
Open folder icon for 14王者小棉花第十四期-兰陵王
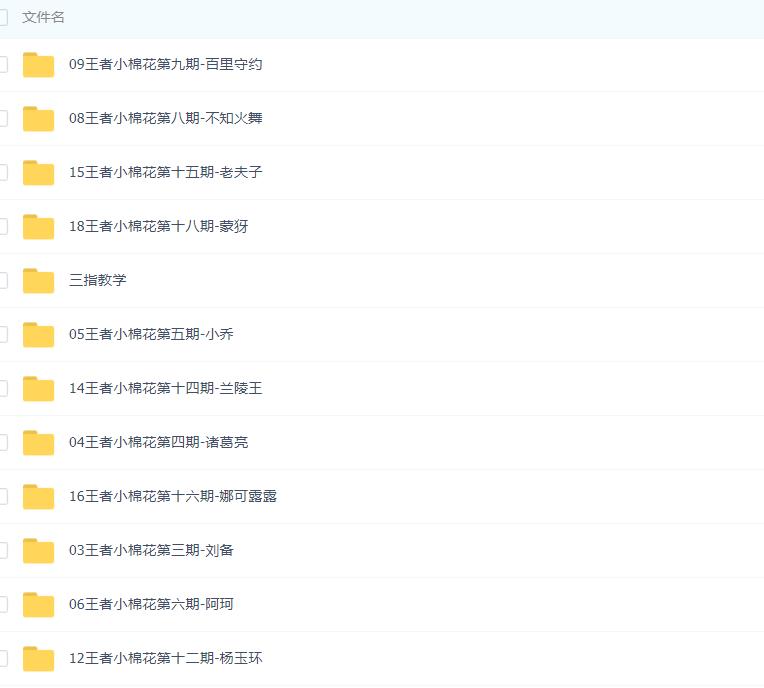pyautogui.click(x=38, y=389)
